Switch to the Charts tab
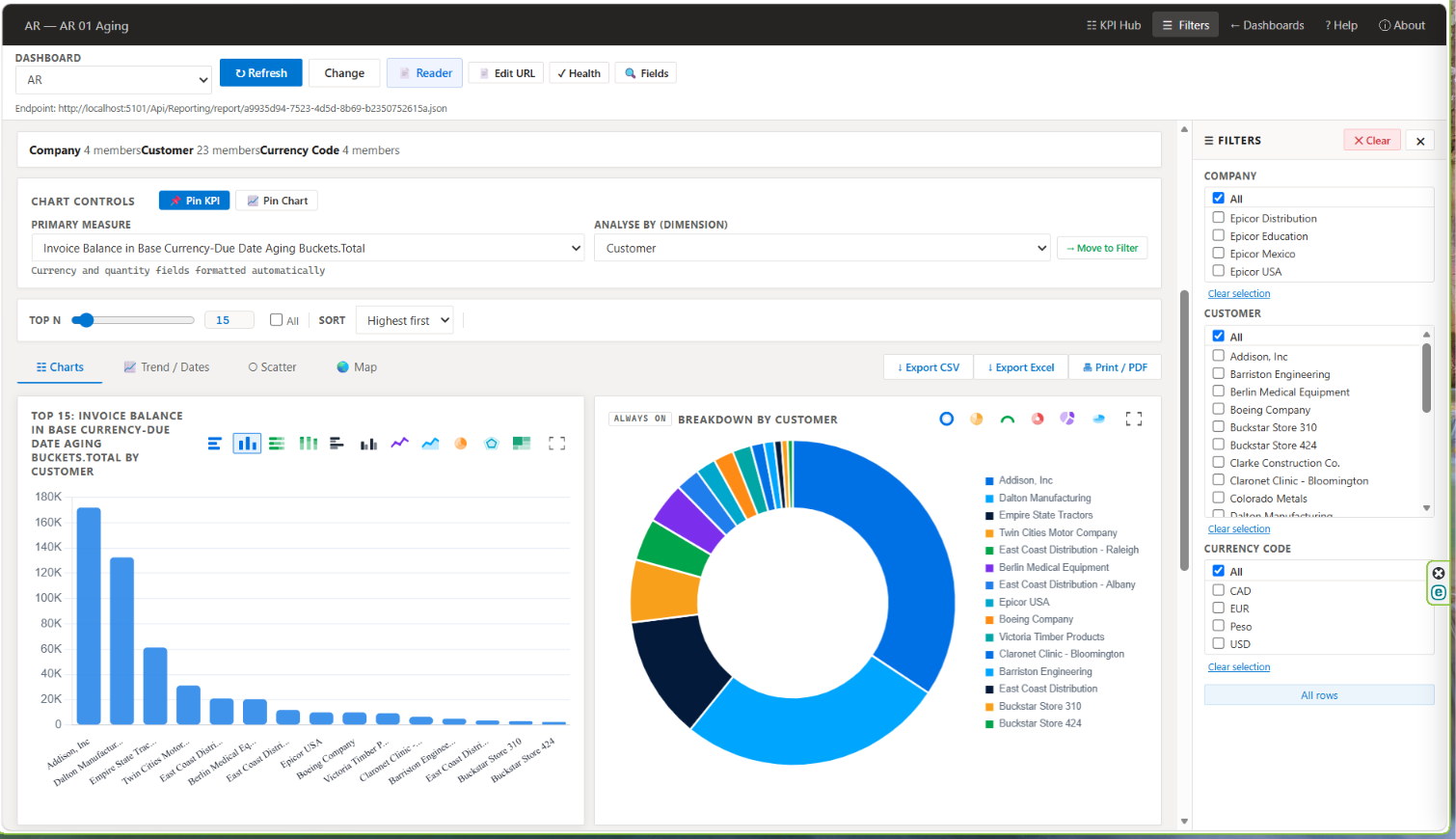Image resolution: width=1456 pixels, height=839 pixels. pos(60,367)
